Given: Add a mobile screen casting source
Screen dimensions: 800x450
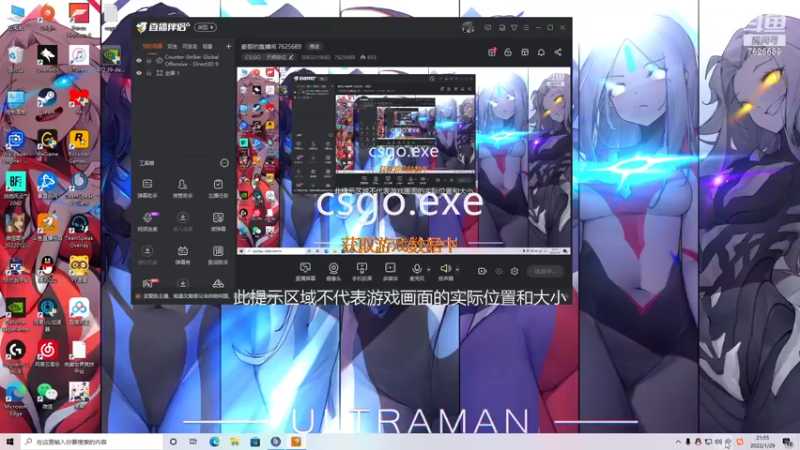Looking at the screenshot, I should [x=362, y=271].
